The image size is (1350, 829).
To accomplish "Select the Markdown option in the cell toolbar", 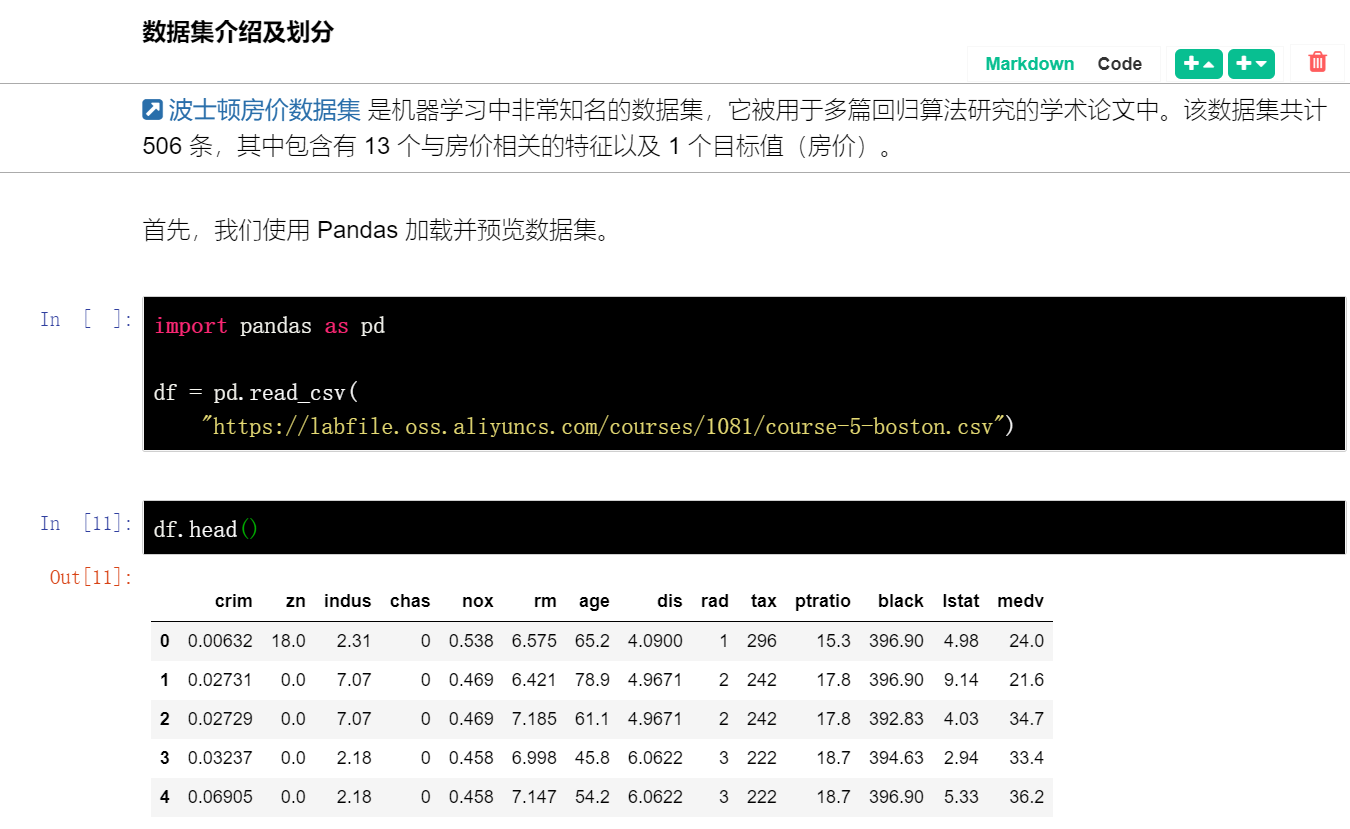I will pyautogui.click(x=1028, y=63).
